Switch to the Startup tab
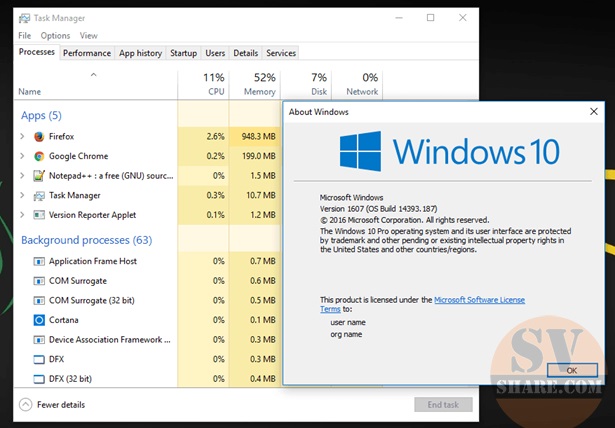Viewport: 615px width, 428px height. [x=183, y=53]
